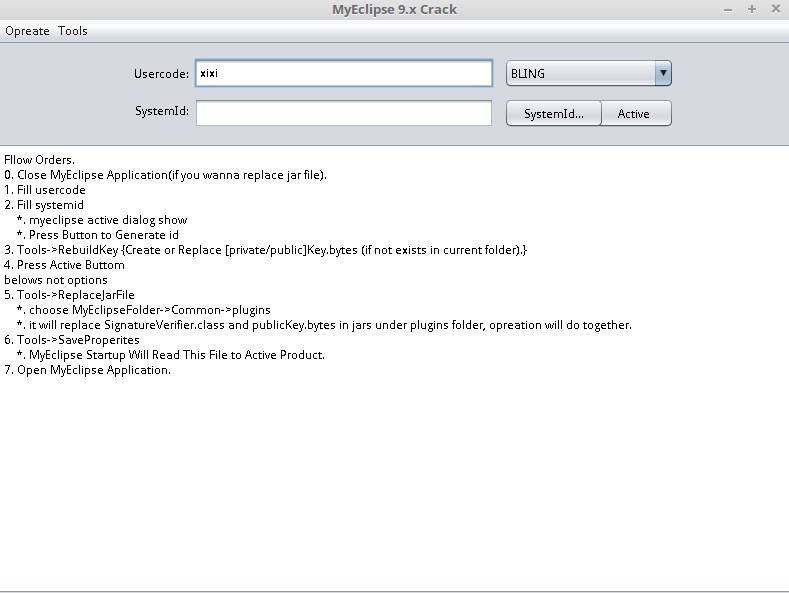Close the MyEclipse 9.x Crack window
The height and width of the screenshot is (593, 789).
pyautogui.click(x=775, y=9)
